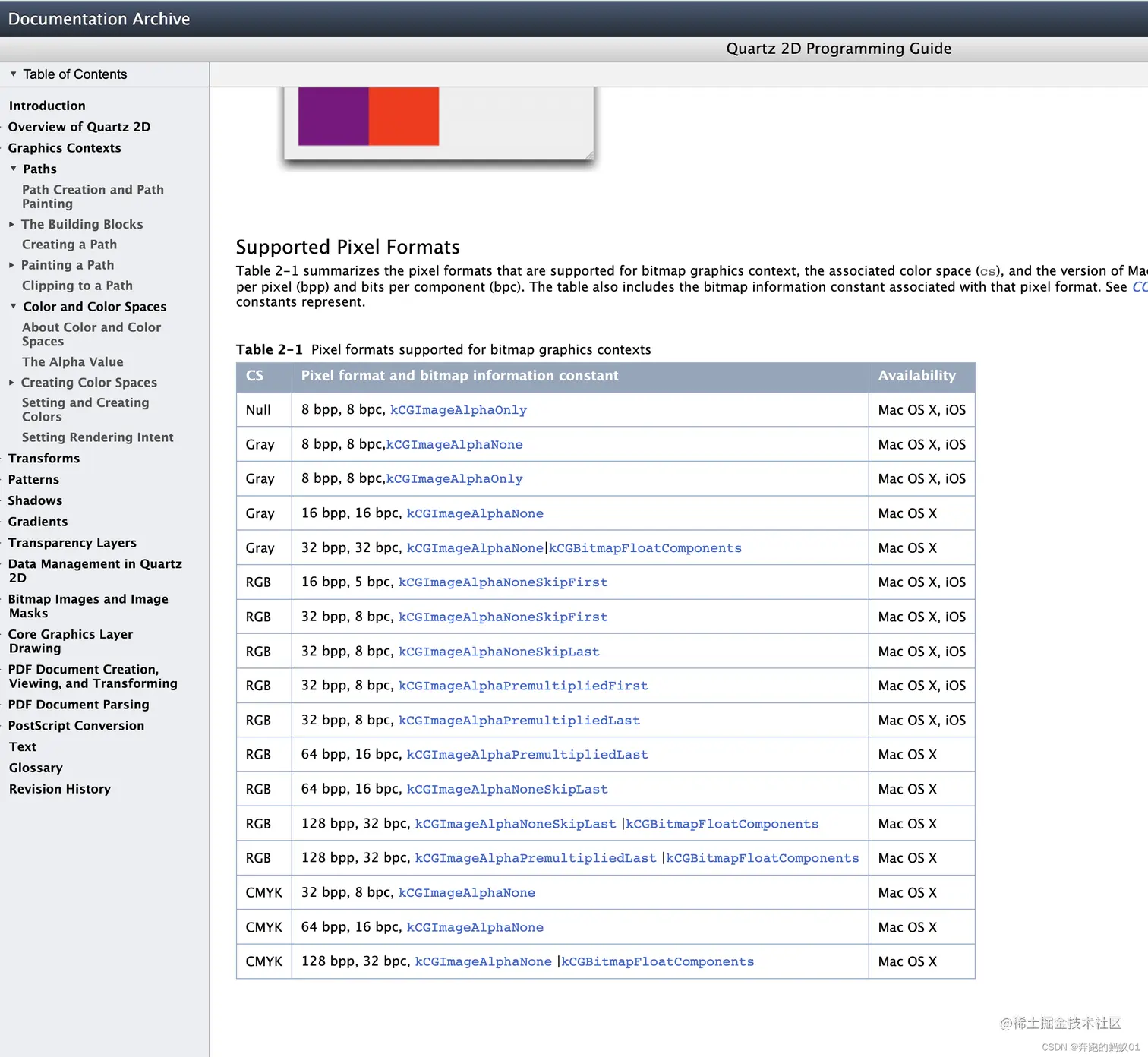The width and height of the screenshot is (1148, 1057).
Task: Open kCGBitmapFloatComponents in Gray 32 bpp row
Action: click(645, 548)
